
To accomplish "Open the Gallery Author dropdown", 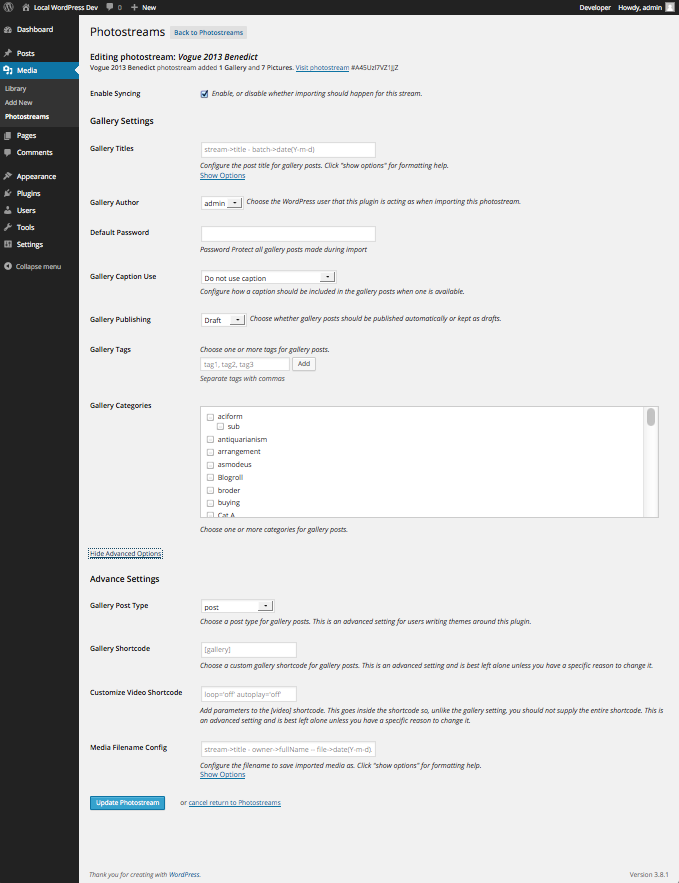I will point(222,203).
